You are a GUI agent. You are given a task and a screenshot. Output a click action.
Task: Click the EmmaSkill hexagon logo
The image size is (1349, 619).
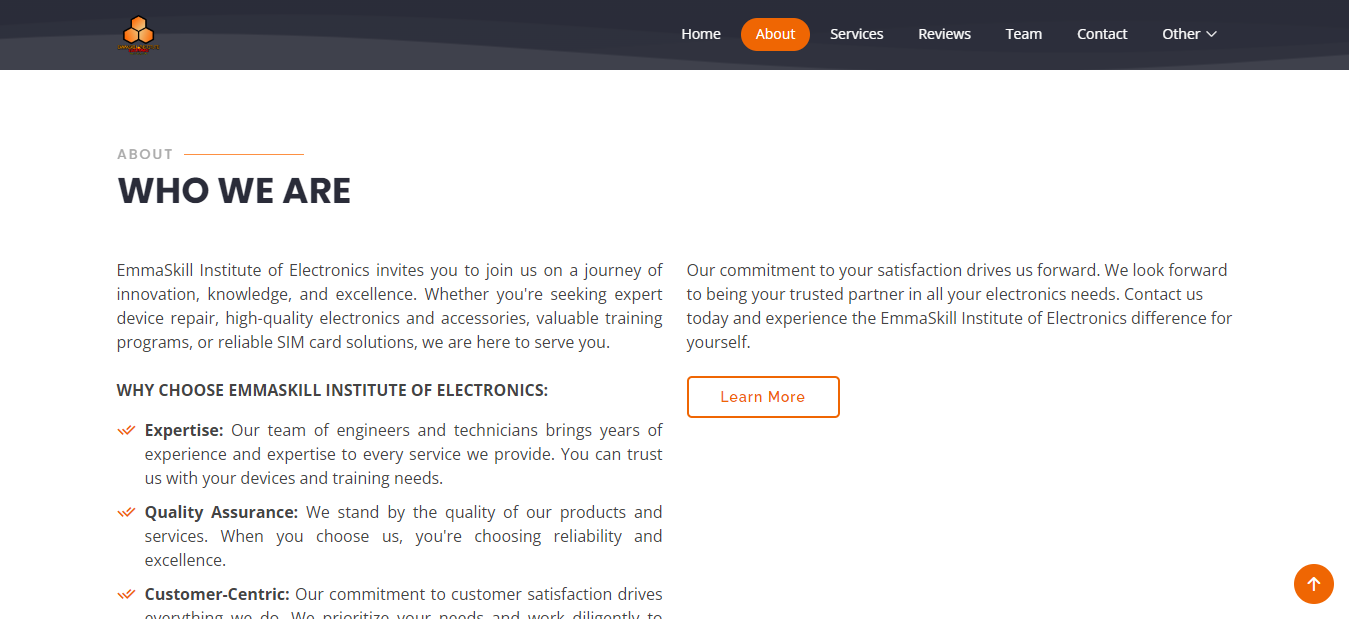(137, 34)
